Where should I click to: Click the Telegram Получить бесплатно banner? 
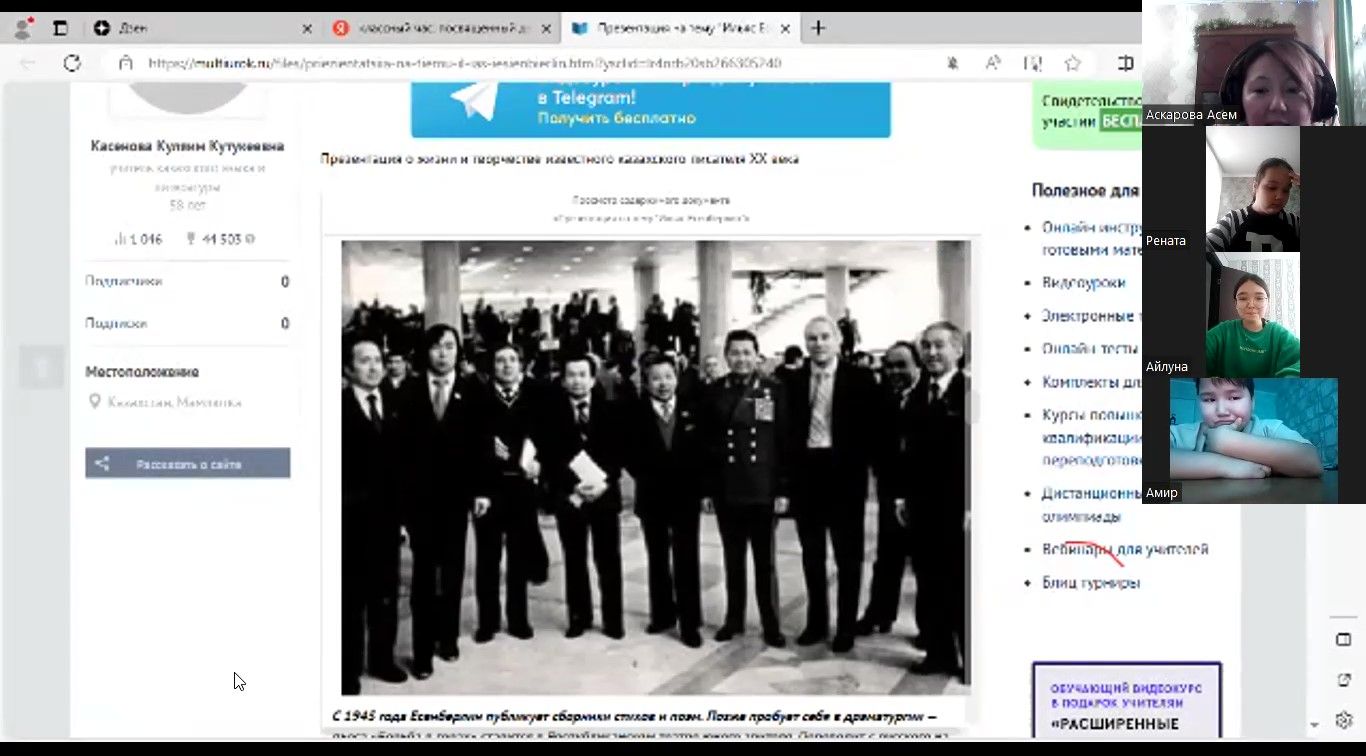point(650,108)
